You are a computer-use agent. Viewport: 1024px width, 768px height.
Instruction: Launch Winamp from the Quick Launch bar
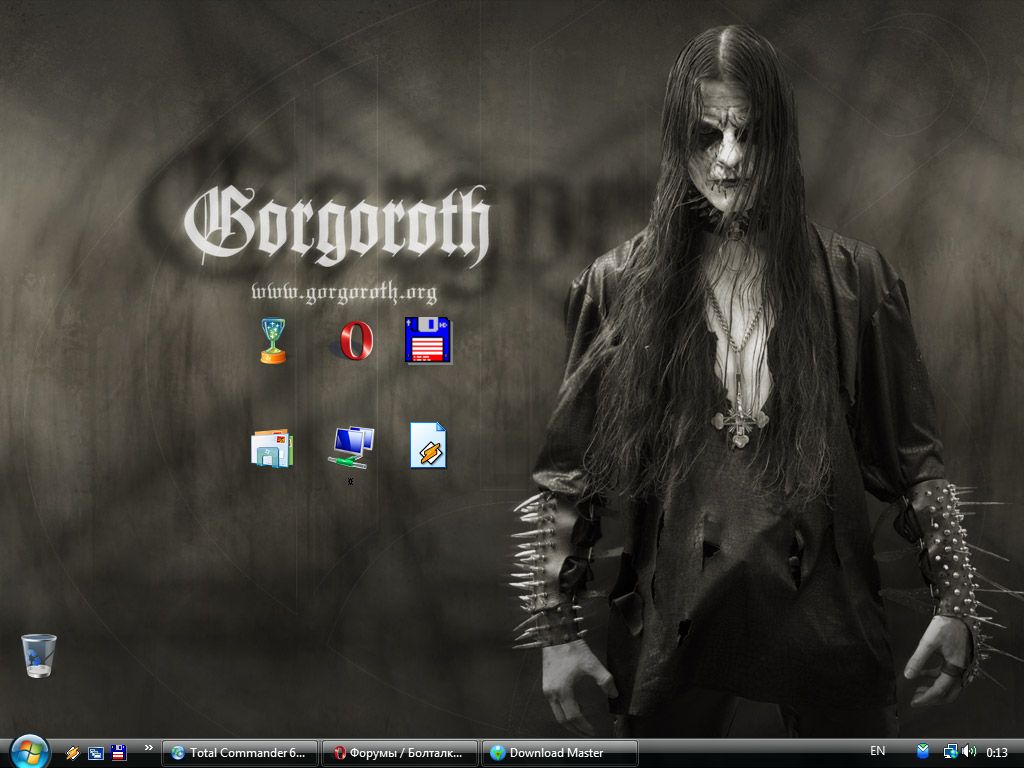(73, 753)
